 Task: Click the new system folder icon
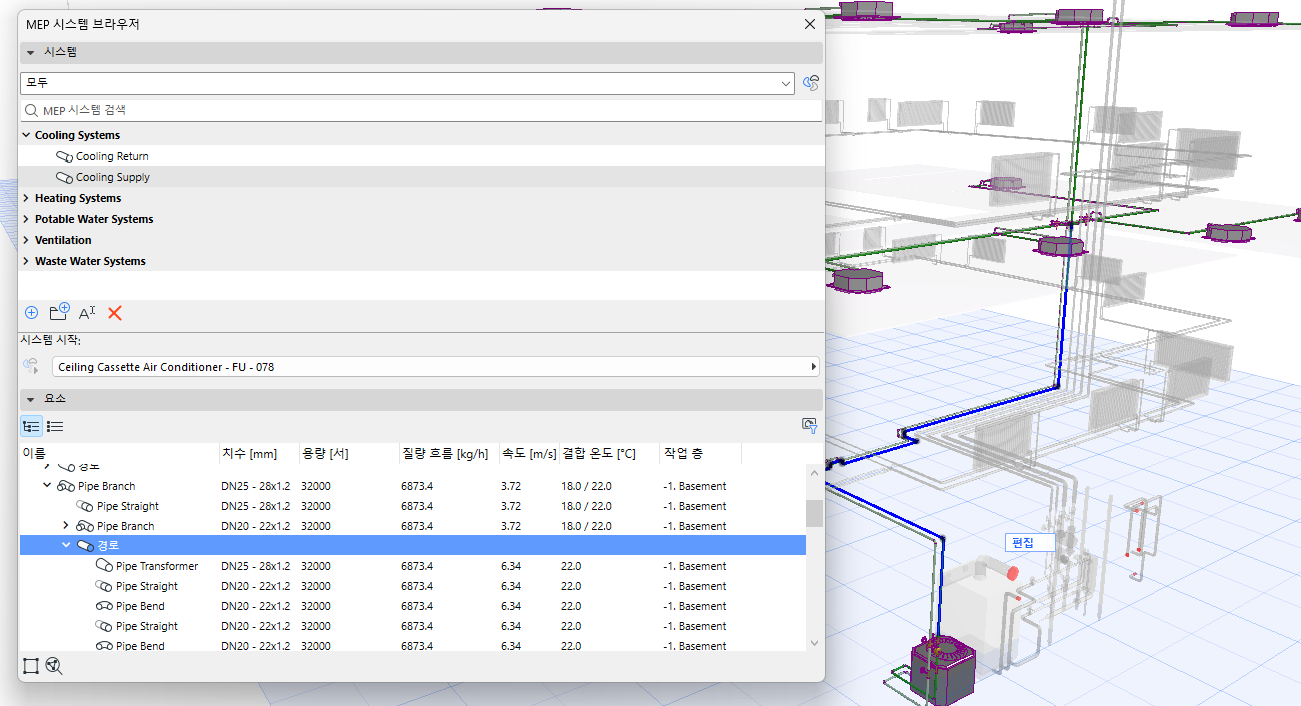click(x=59, y=312)
